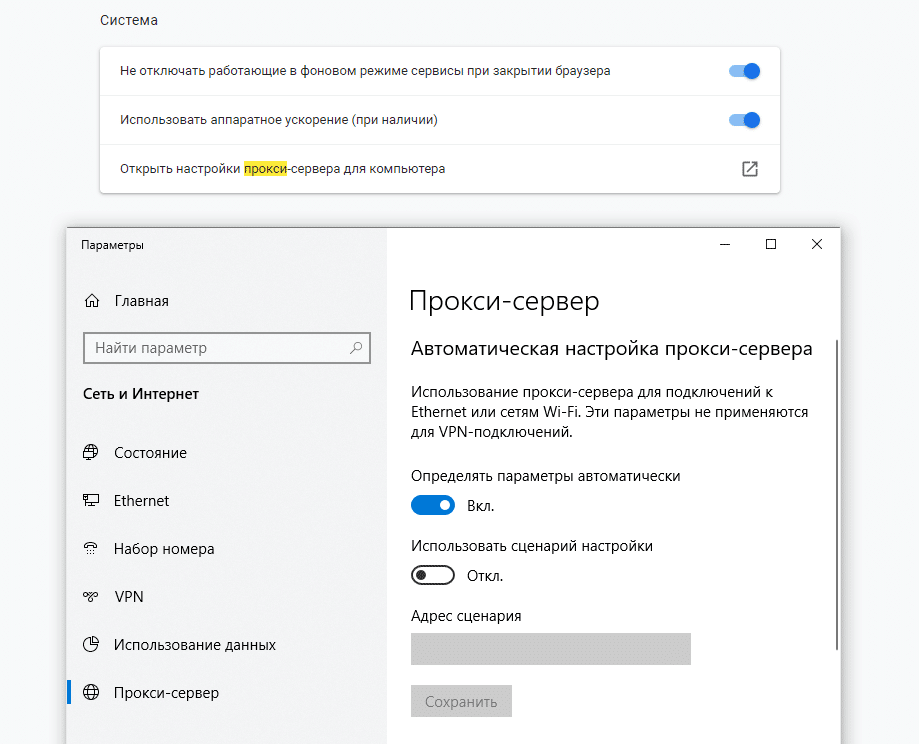The image size is (919, 744).
Task: Click the Найти параметр search field
Action: (x=215, y=349)
